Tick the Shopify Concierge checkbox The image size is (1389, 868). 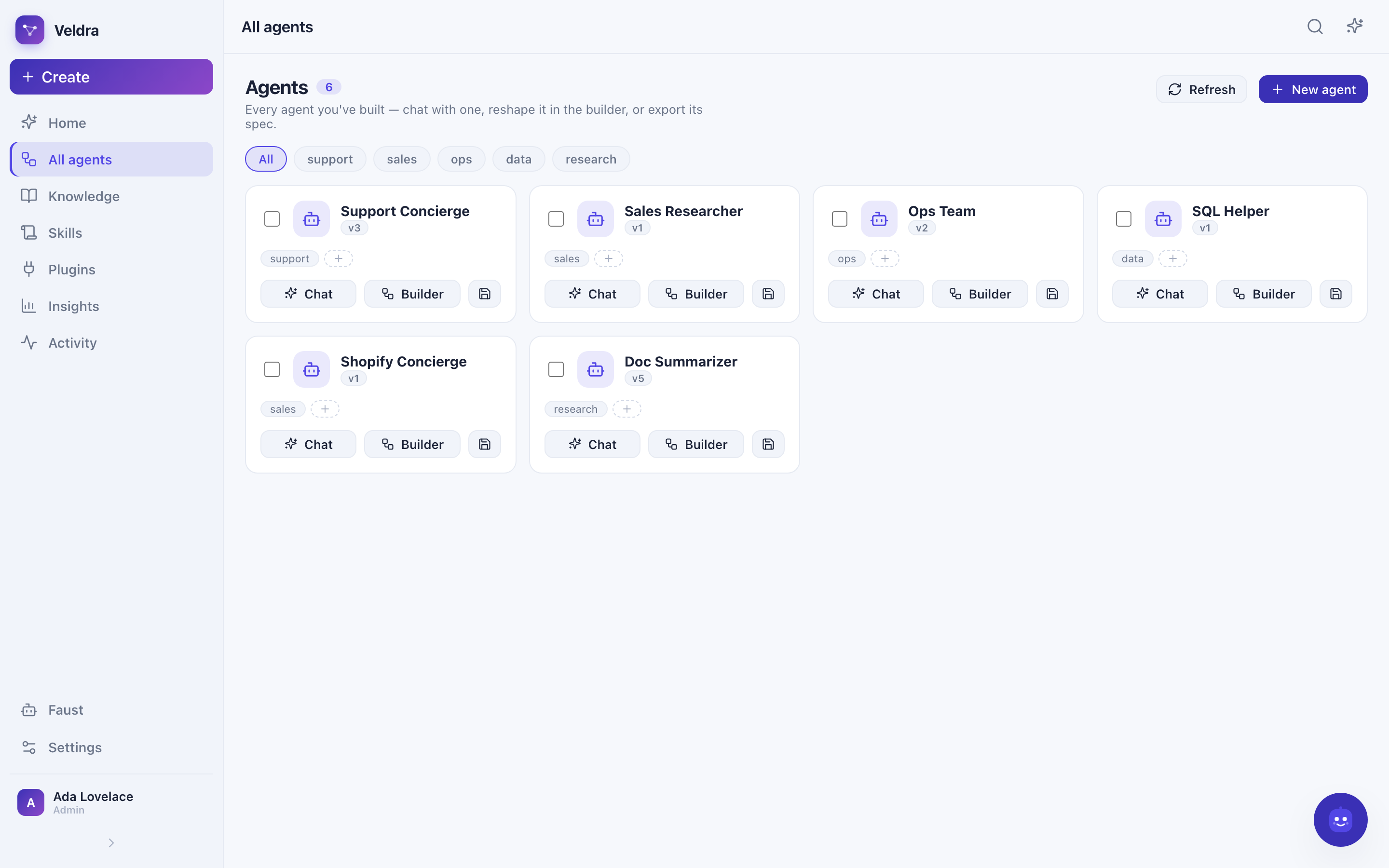click(x=272, y=369)
